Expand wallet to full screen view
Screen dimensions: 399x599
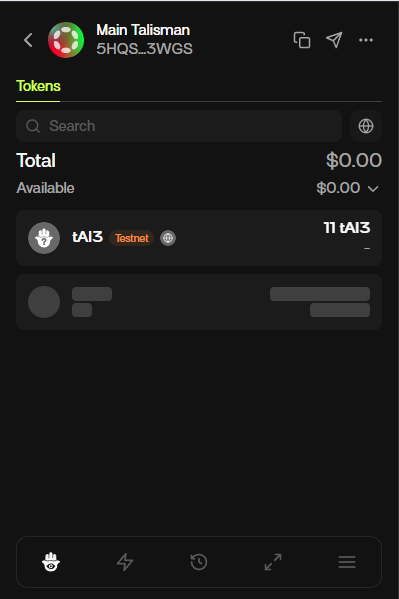273,562
